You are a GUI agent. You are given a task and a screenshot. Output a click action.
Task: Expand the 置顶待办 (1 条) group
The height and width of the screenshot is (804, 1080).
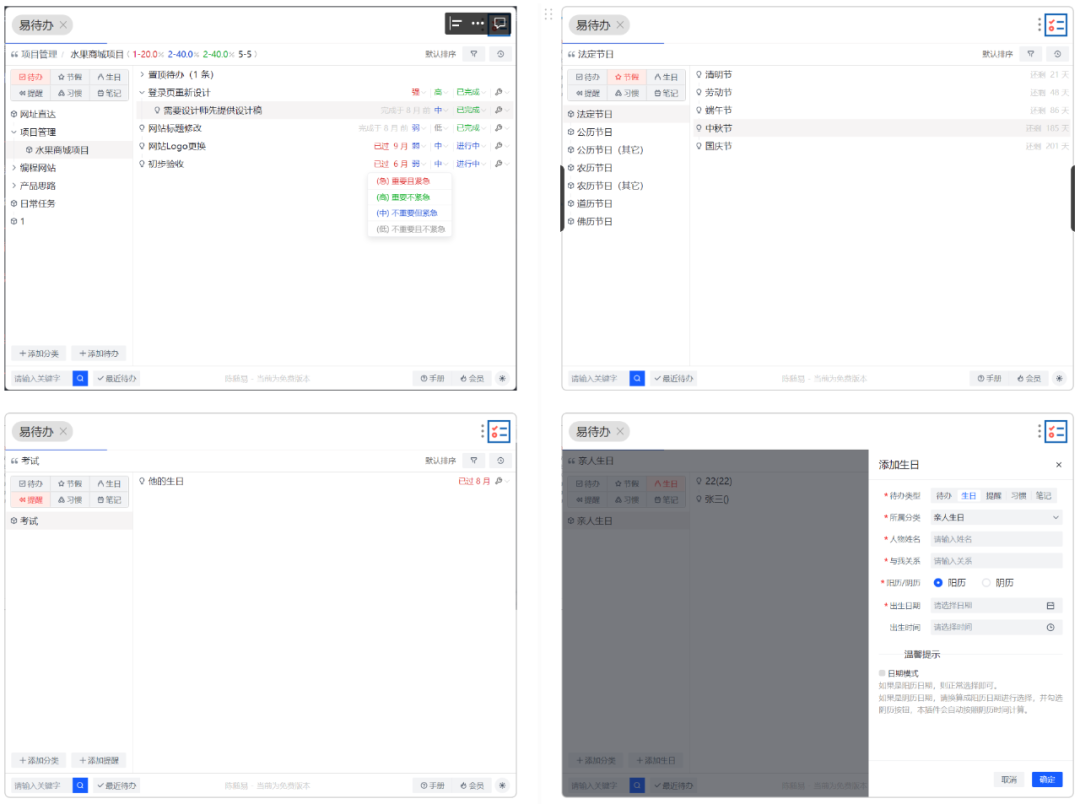tap(142, 74)
